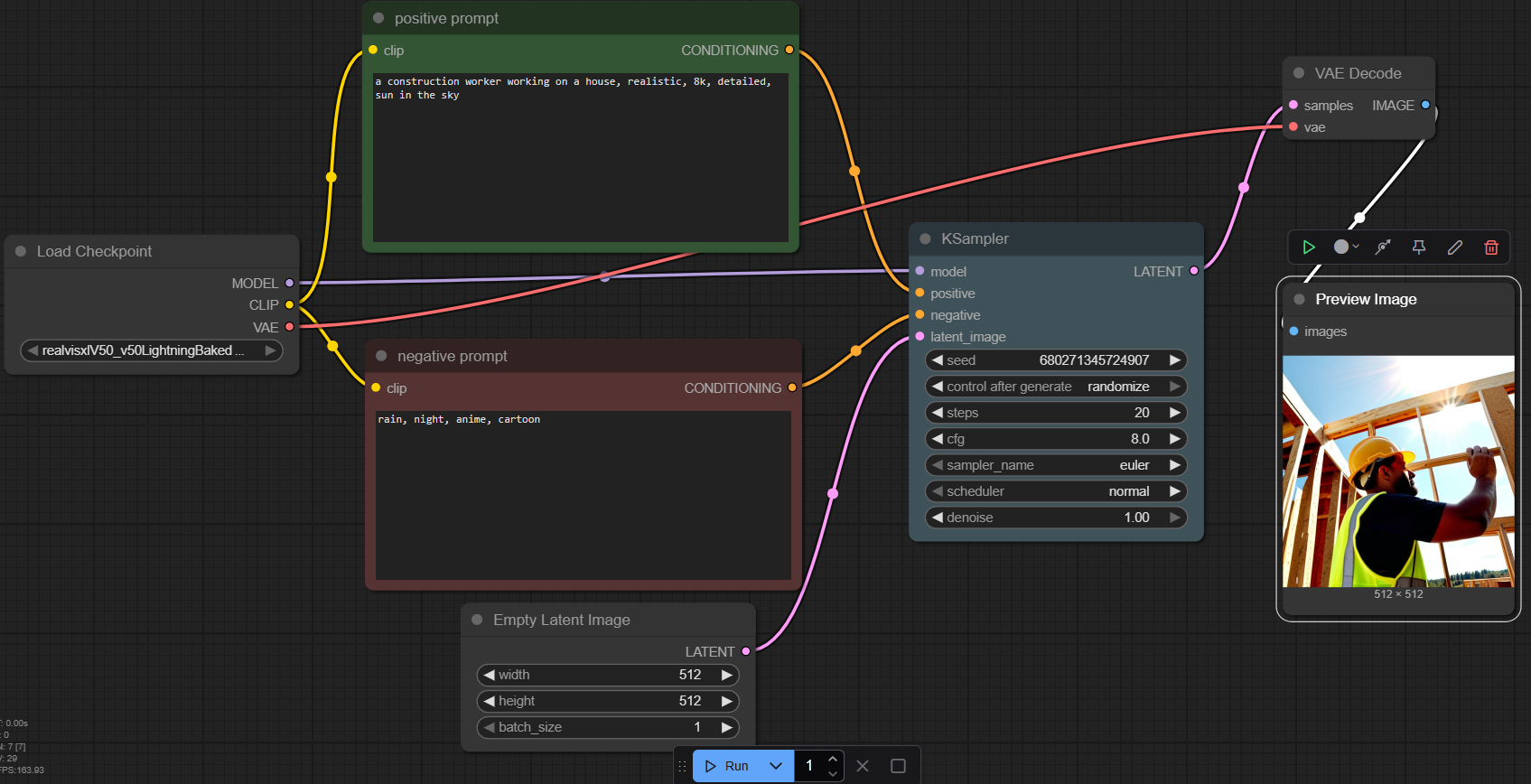The height and width of the screenshot is (784, 1531).
Task: Open the scheduler normal dropdown
Action: [x=1055, y=491]
